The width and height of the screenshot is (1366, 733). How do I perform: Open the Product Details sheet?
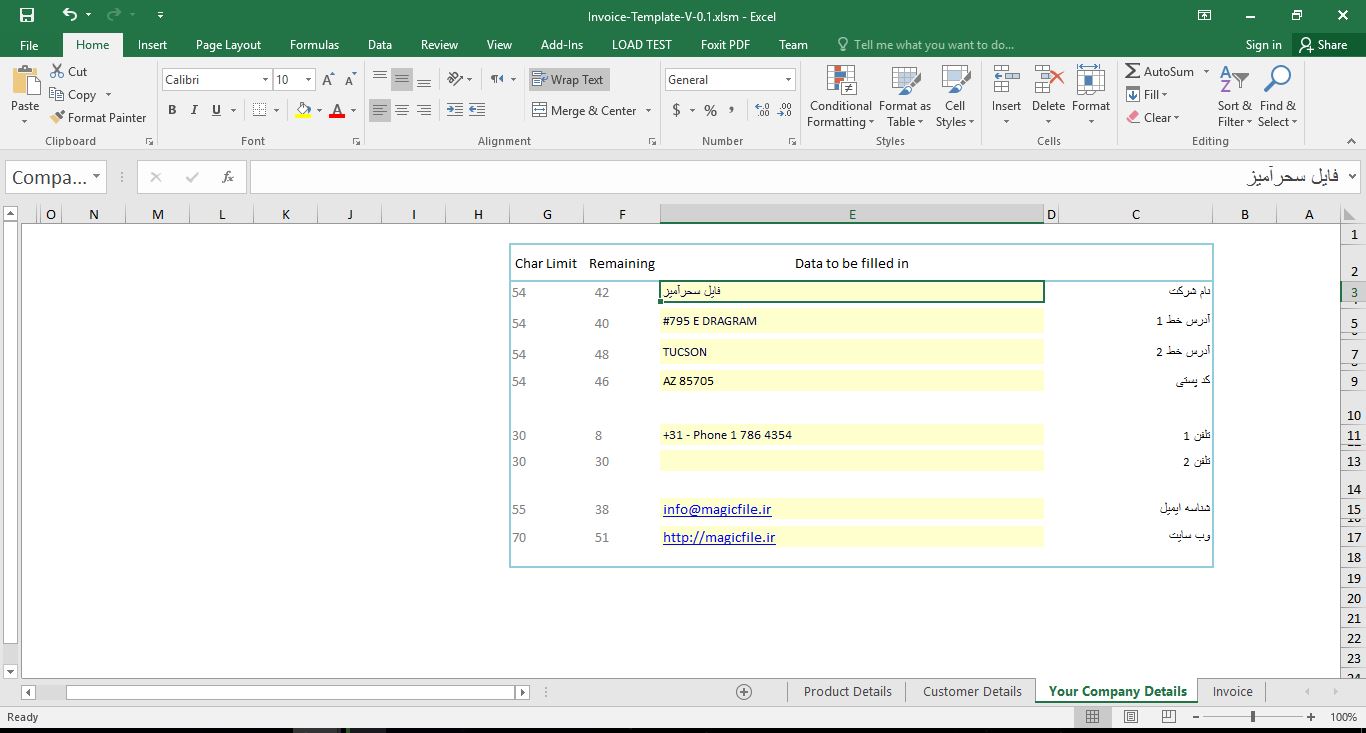pyautogui.click(x=847, y=691)
